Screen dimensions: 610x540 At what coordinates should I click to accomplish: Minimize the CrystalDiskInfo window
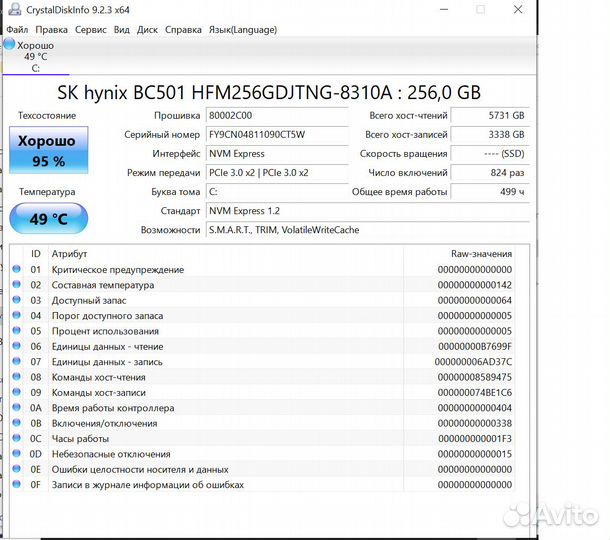tap(444, 9)
